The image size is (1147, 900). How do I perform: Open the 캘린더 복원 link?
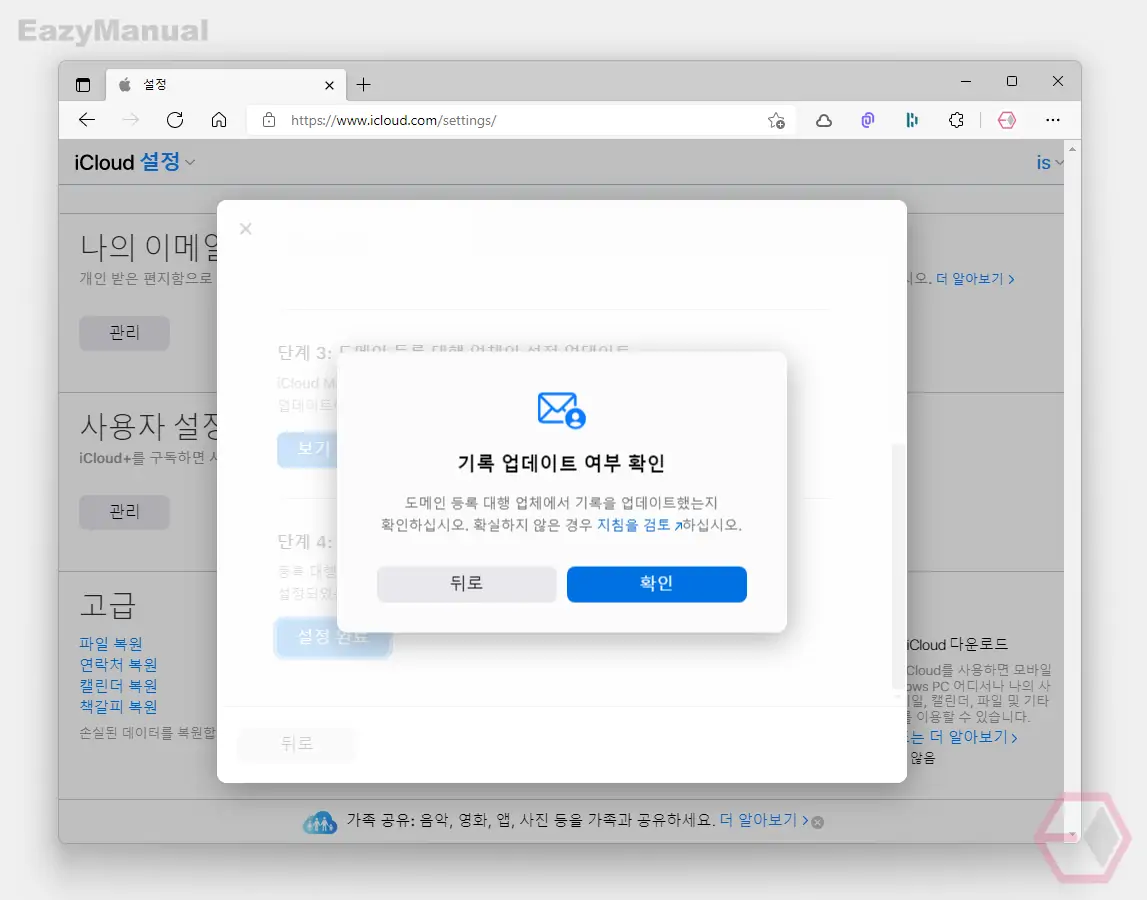pyautogui.click(x=119, y=686)
